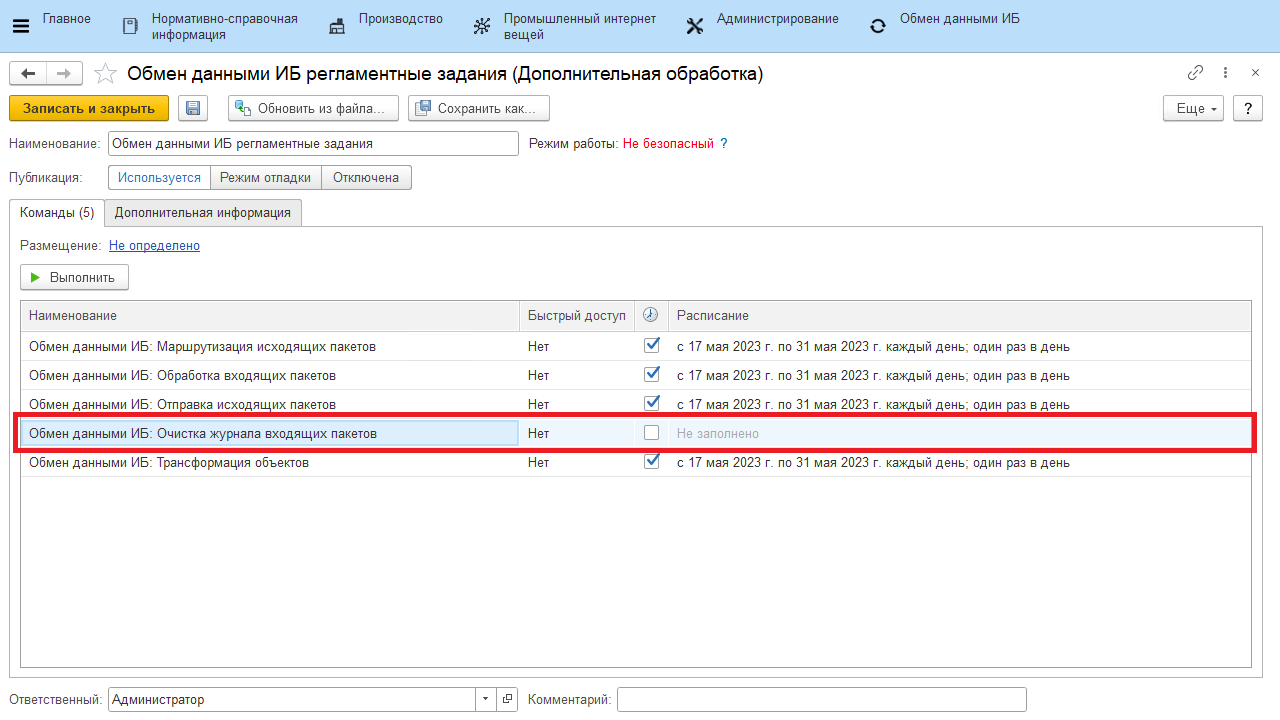Click the open button beside Ответственный field
This screenshot has height=720, width=1280.
pos(507,700)
